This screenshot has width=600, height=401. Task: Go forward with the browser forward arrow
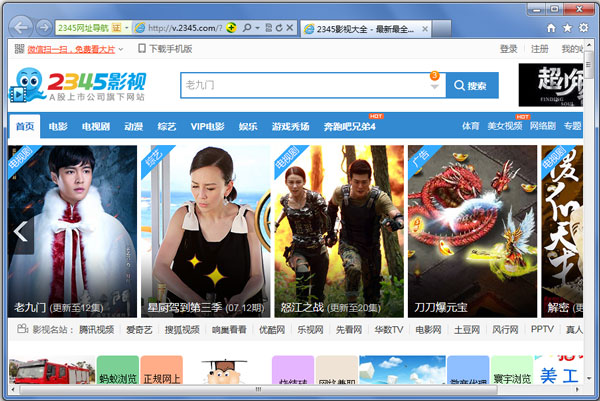coord(44,28)
